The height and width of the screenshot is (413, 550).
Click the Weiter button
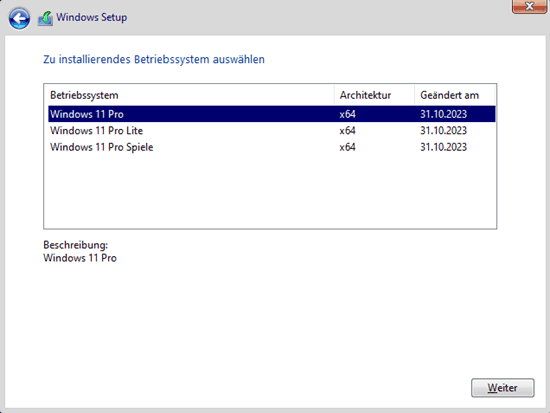[x=502, y=388]
